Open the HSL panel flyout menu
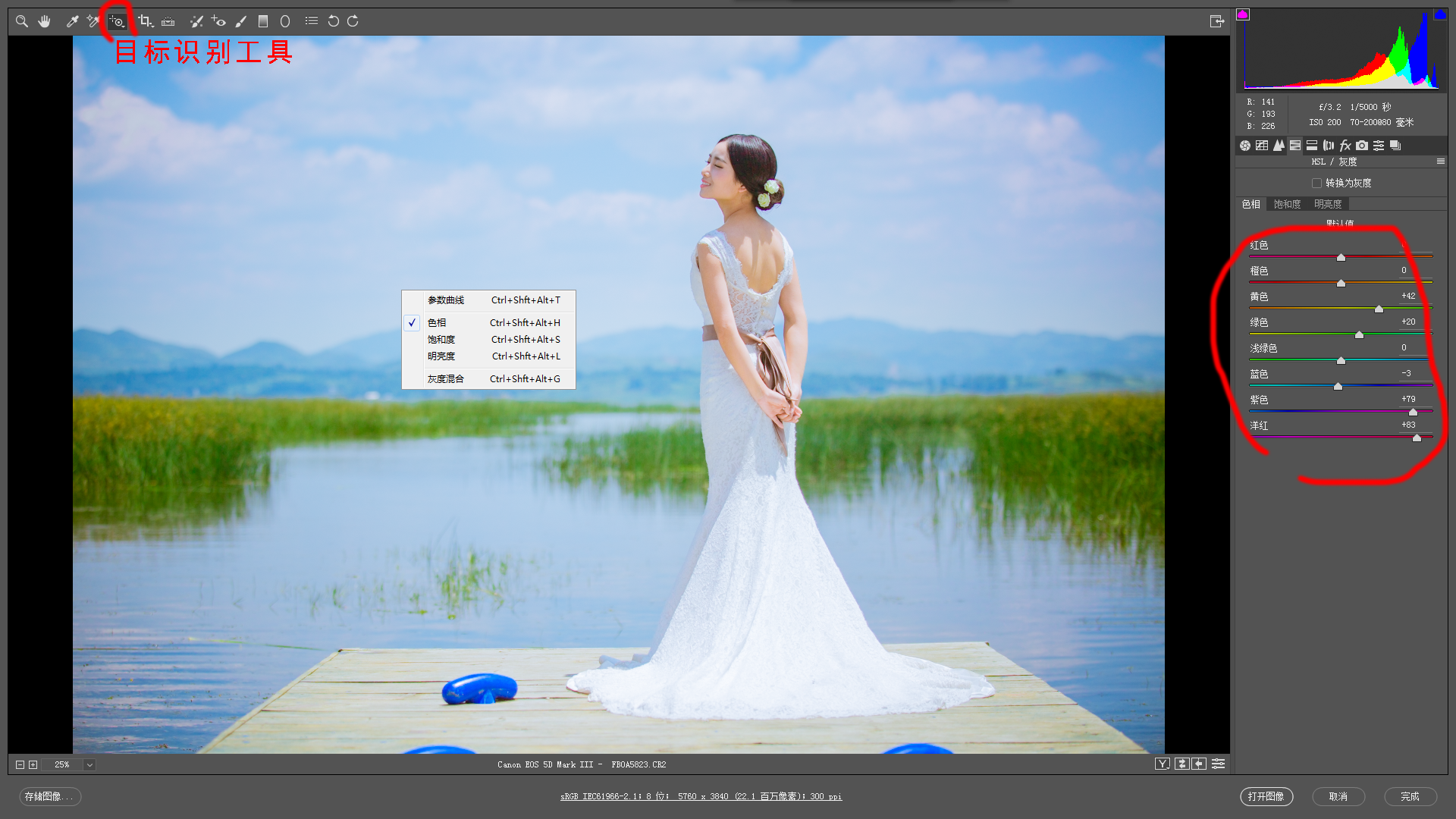 [x=1441, y=162]
